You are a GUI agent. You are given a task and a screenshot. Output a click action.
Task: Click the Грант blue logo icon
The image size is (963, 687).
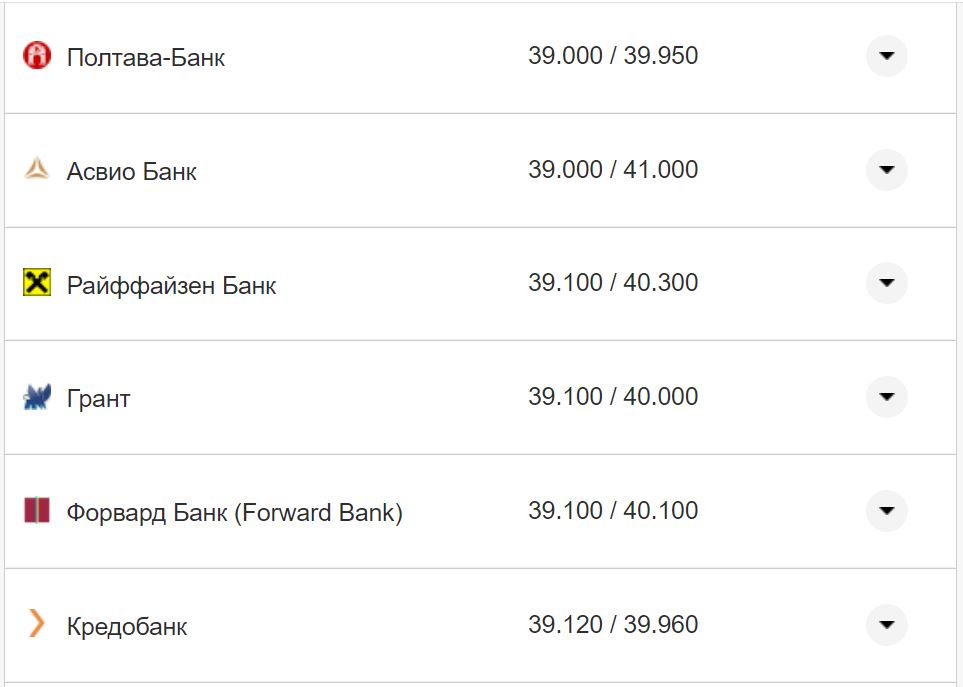[x=37, y=398]
